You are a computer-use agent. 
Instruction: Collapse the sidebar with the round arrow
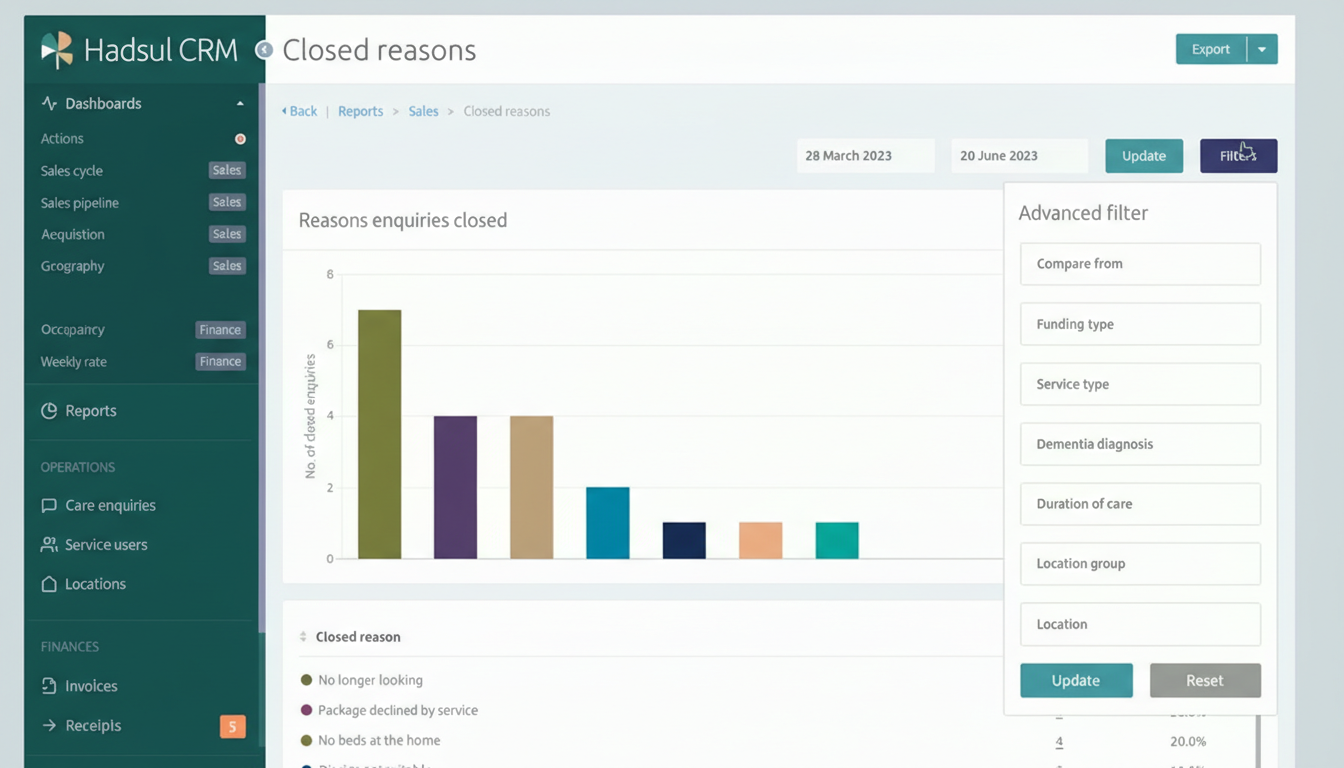click(264, 49)
